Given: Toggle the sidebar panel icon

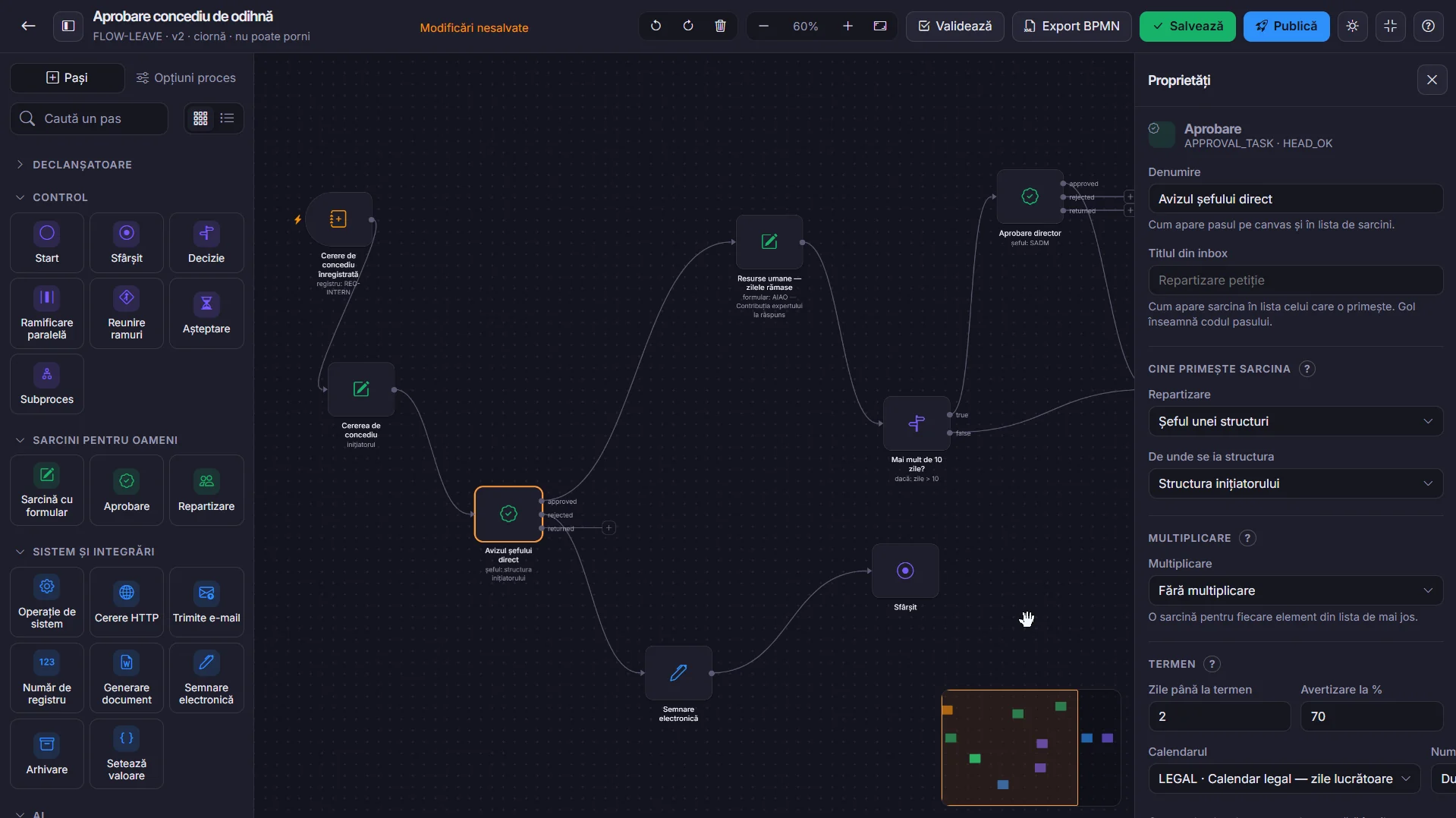Looking at the screenshot, I should tap(68, 26).
